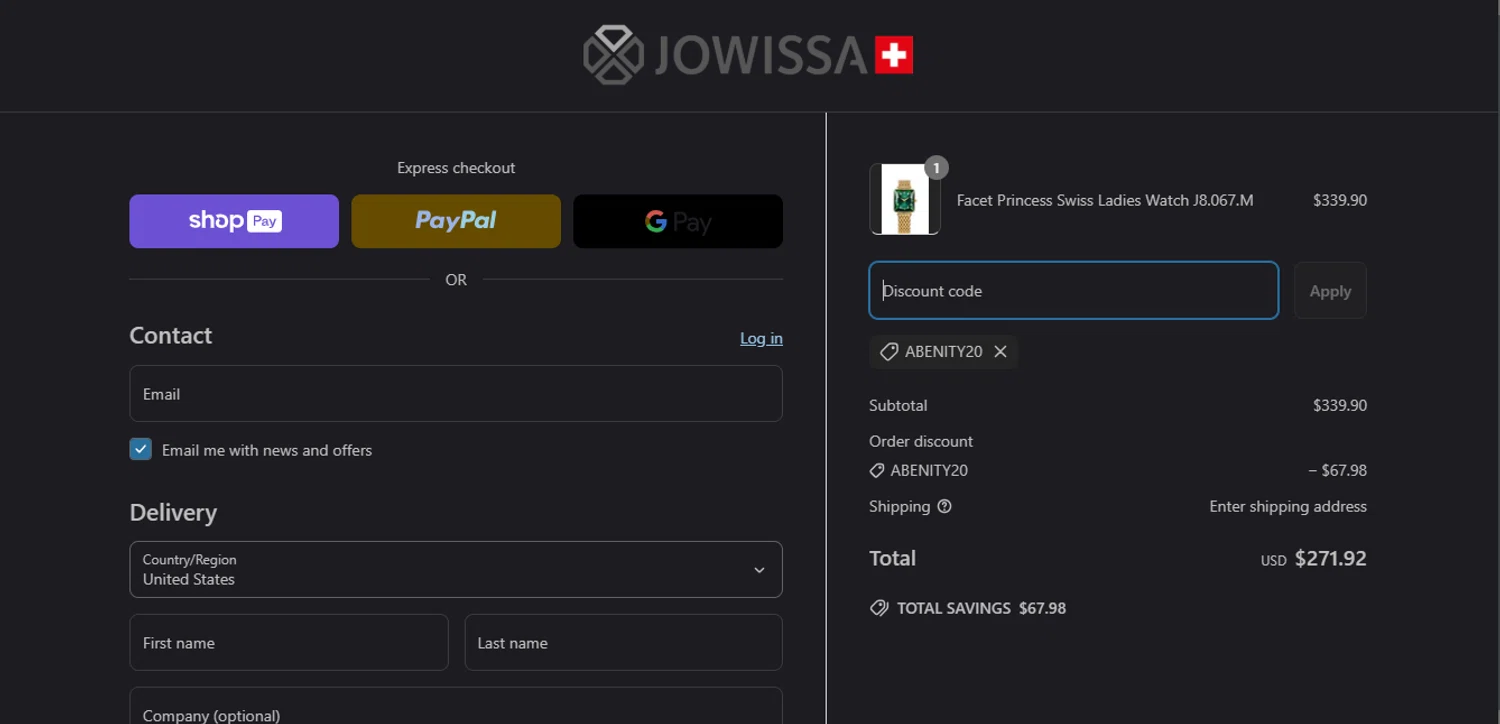
Task: Click the quantity badge on product thumbnail
Action: click(x=936, y=168)
